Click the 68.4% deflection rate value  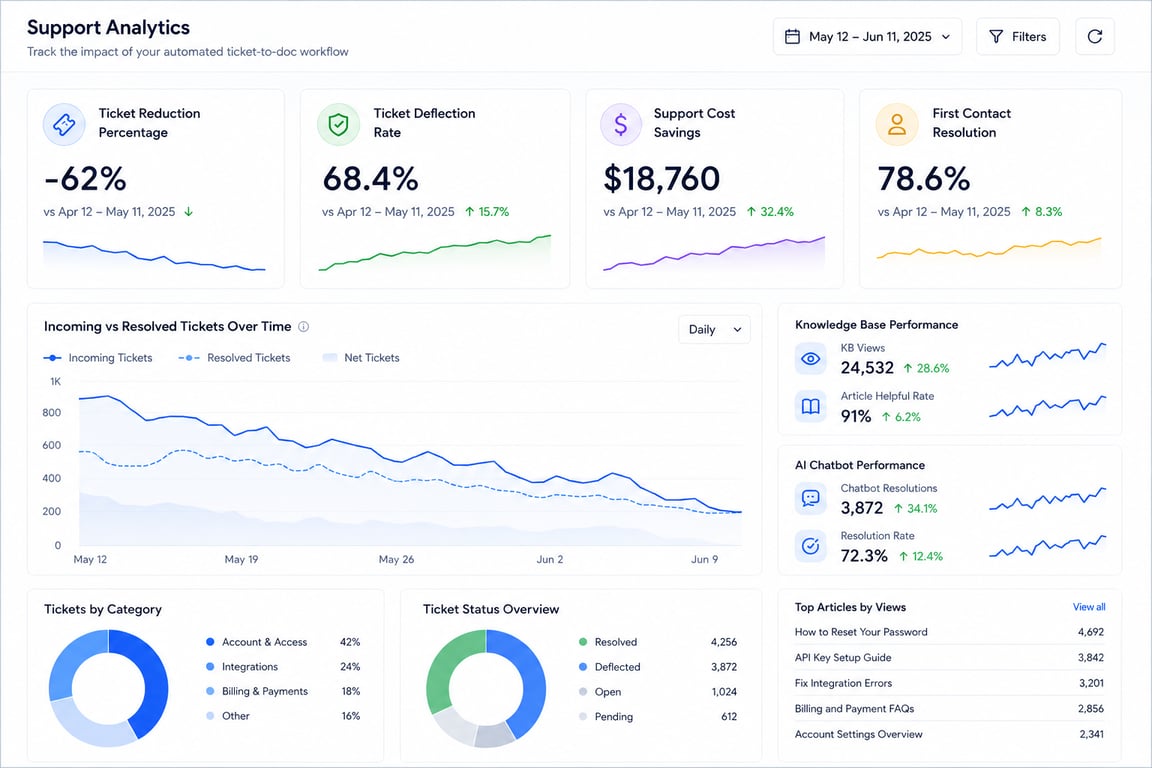pos(370,179)
